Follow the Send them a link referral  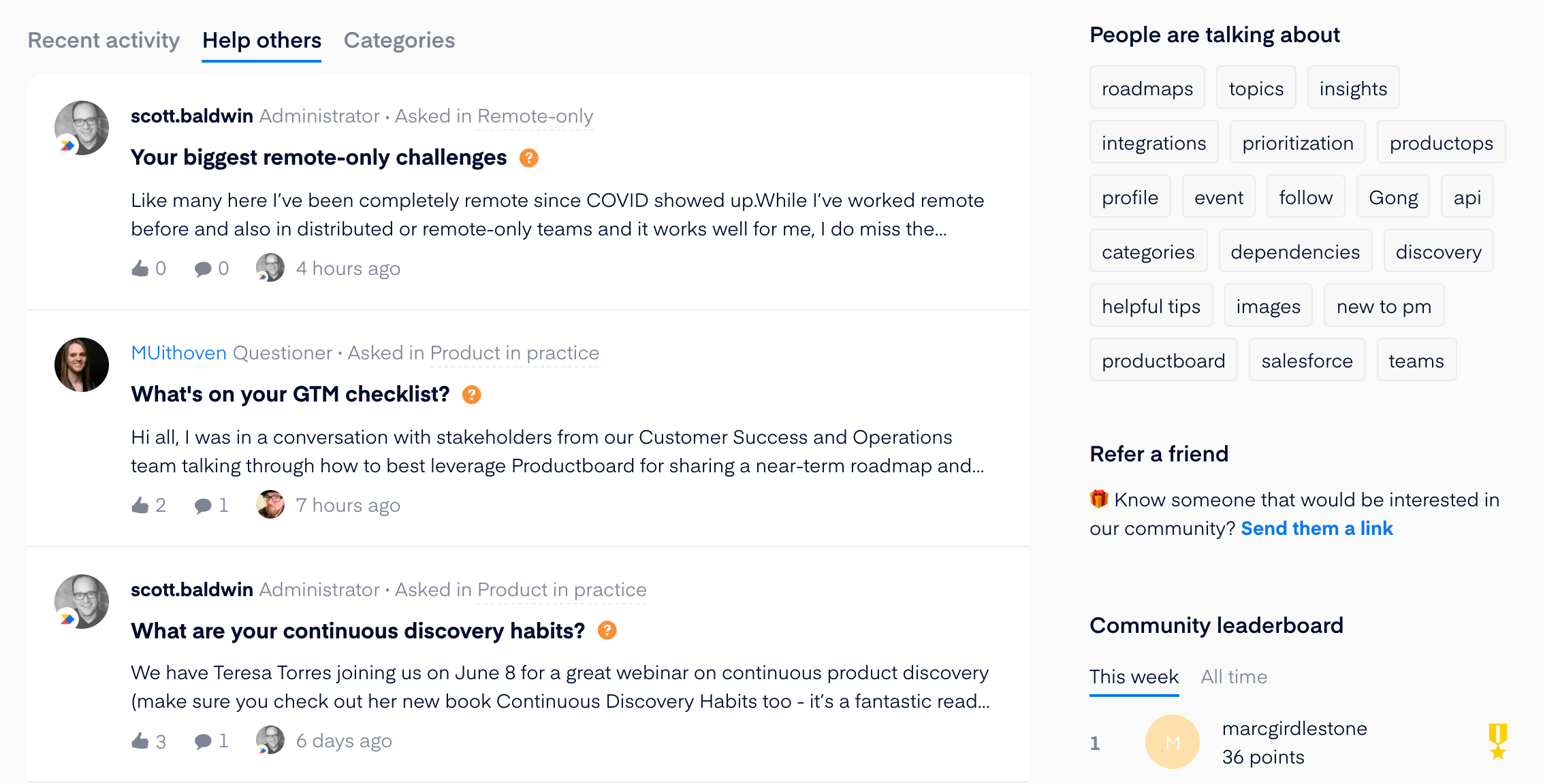pos(1317,528)
